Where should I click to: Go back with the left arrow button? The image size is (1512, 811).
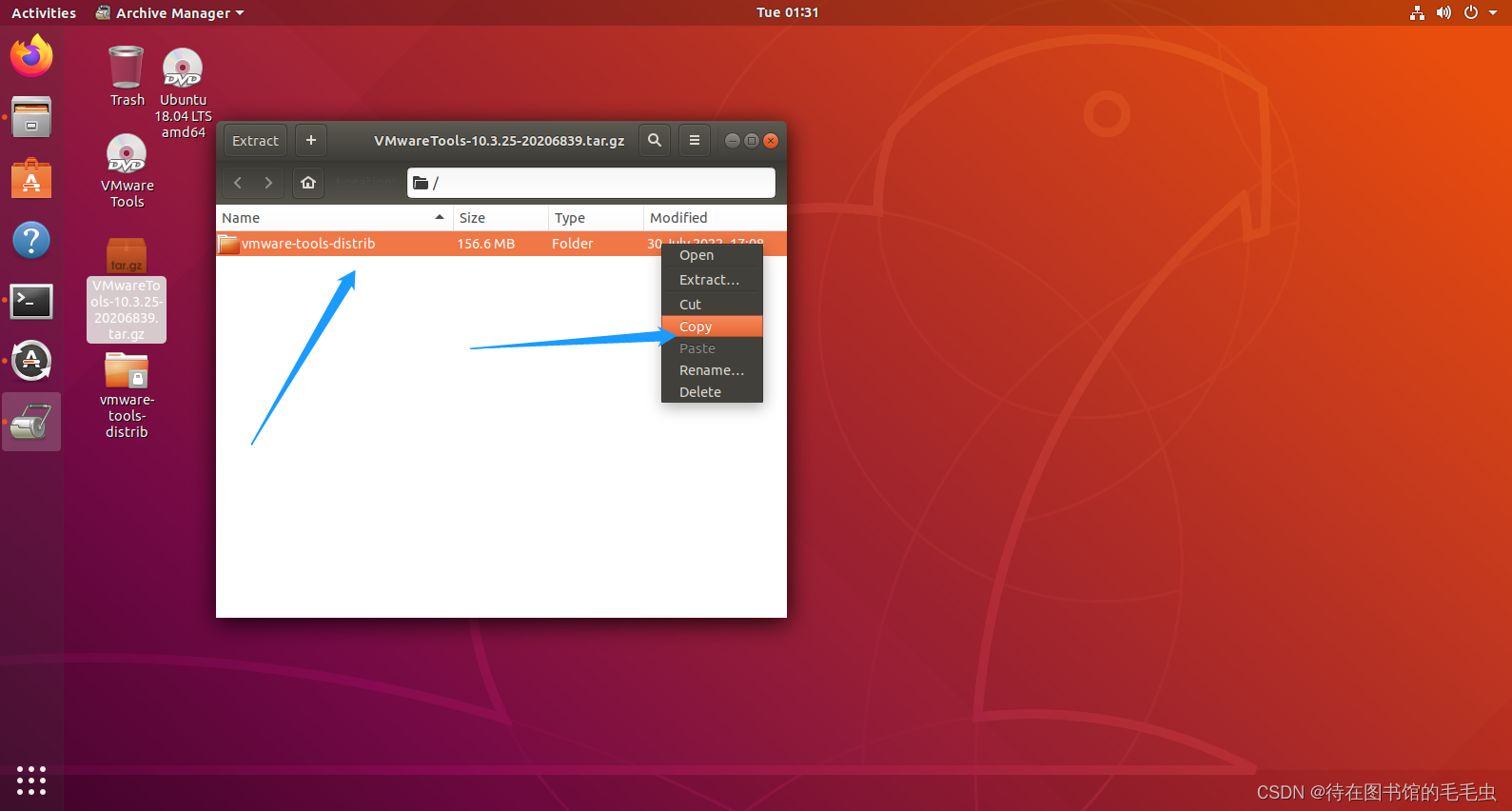pyautogui.click(x=238, y=183)
